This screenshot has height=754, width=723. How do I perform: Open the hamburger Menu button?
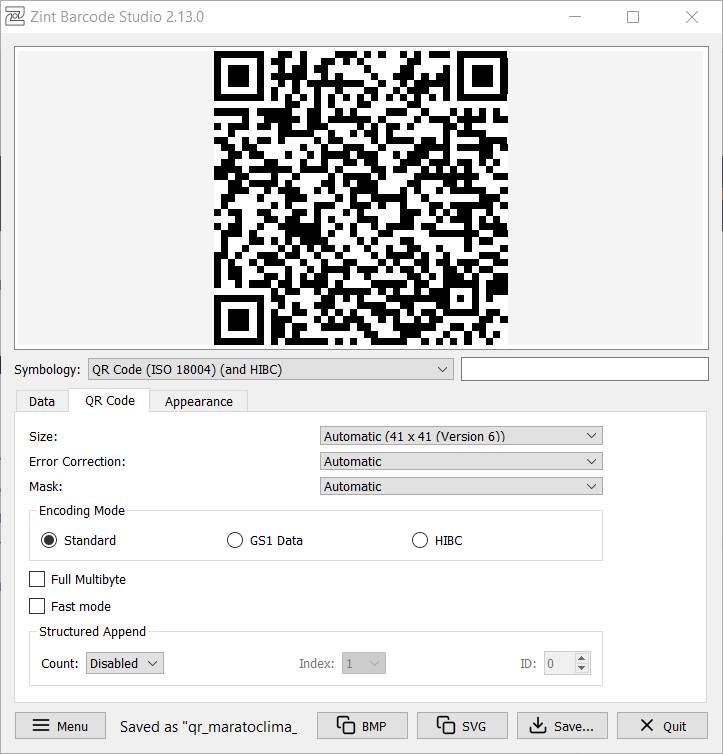pyautogui.click(x=60, y=726)
